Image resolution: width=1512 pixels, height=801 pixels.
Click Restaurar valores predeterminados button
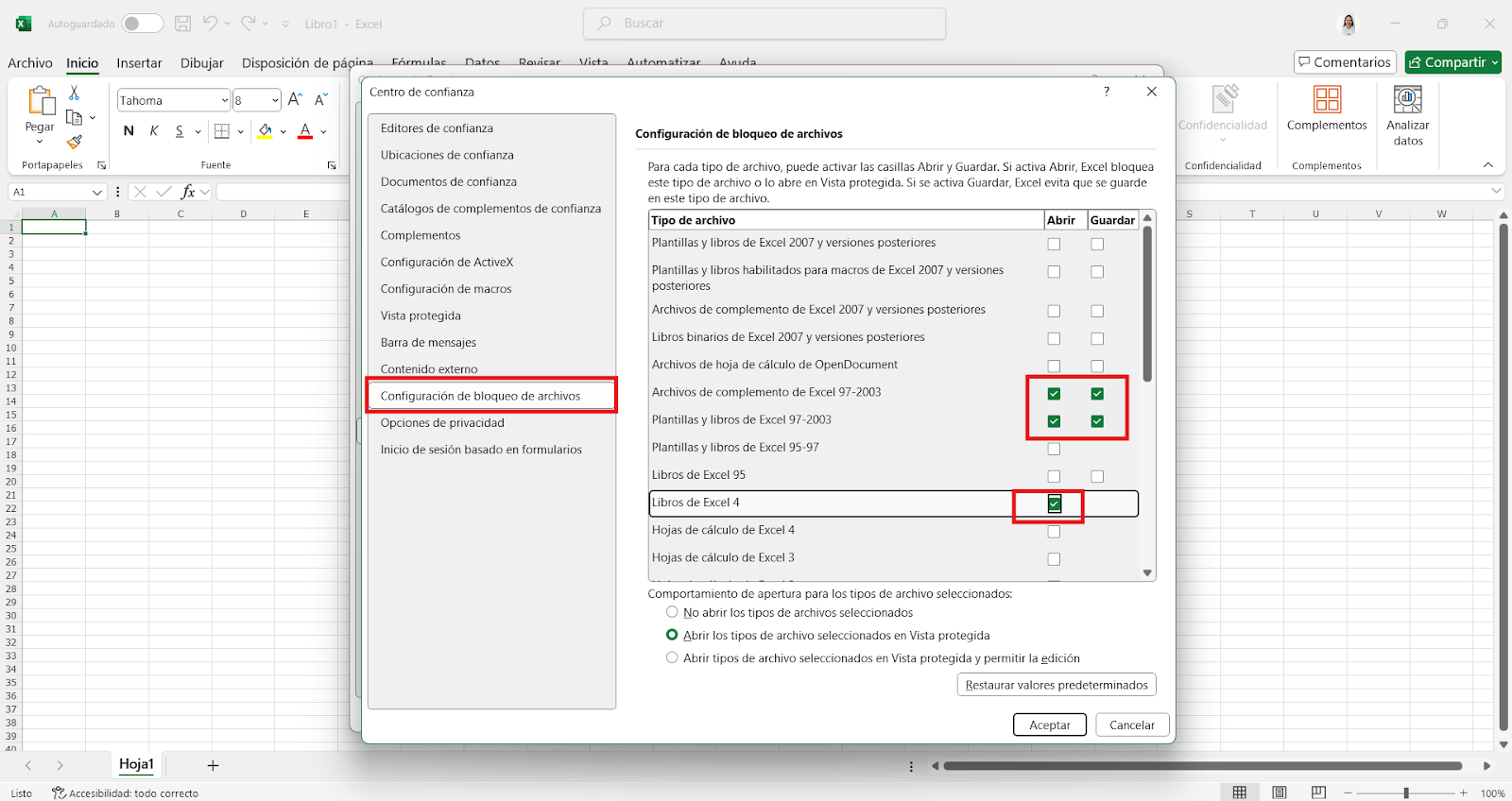click(1056, 685)
